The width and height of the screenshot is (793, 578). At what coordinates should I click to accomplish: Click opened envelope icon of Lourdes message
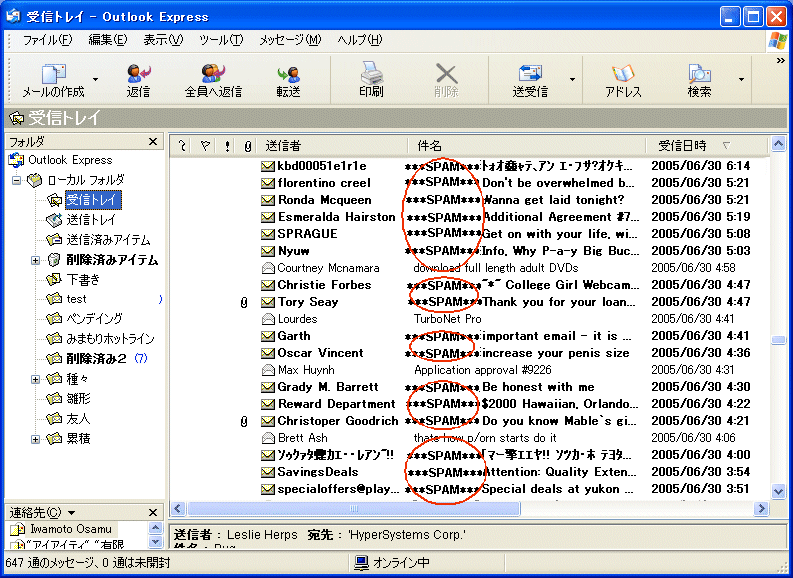pos(268,319)
